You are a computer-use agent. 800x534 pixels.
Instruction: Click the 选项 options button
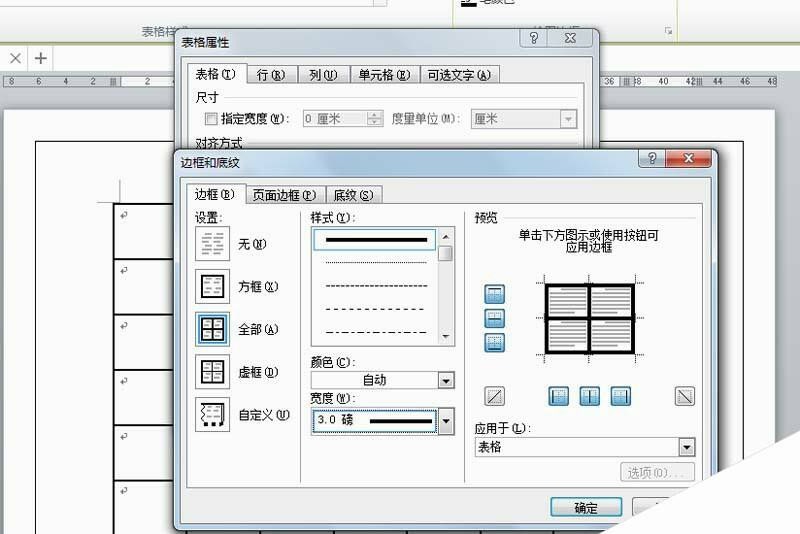pos(657,472)
